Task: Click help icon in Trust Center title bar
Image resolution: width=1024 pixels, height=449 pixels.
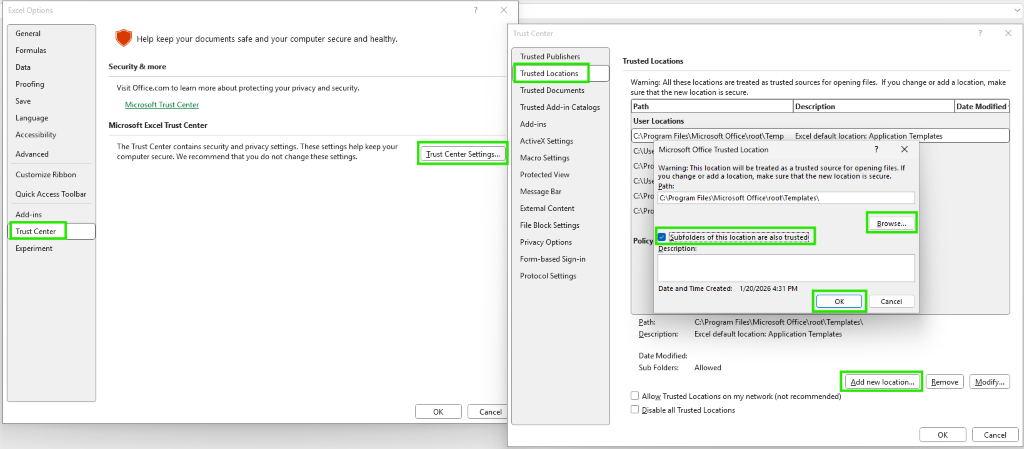Action: click(980, 33)
